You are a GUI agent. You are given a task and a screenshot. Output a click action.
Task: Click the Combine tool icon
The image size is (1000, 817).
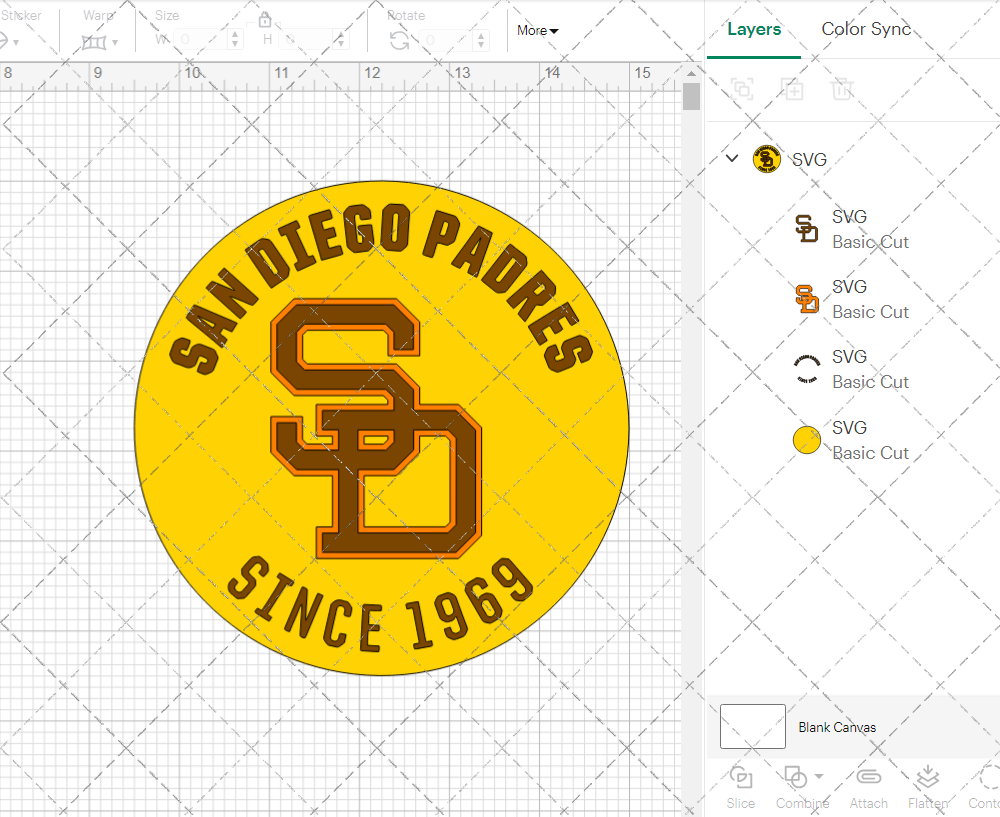[x=795, y=777]
